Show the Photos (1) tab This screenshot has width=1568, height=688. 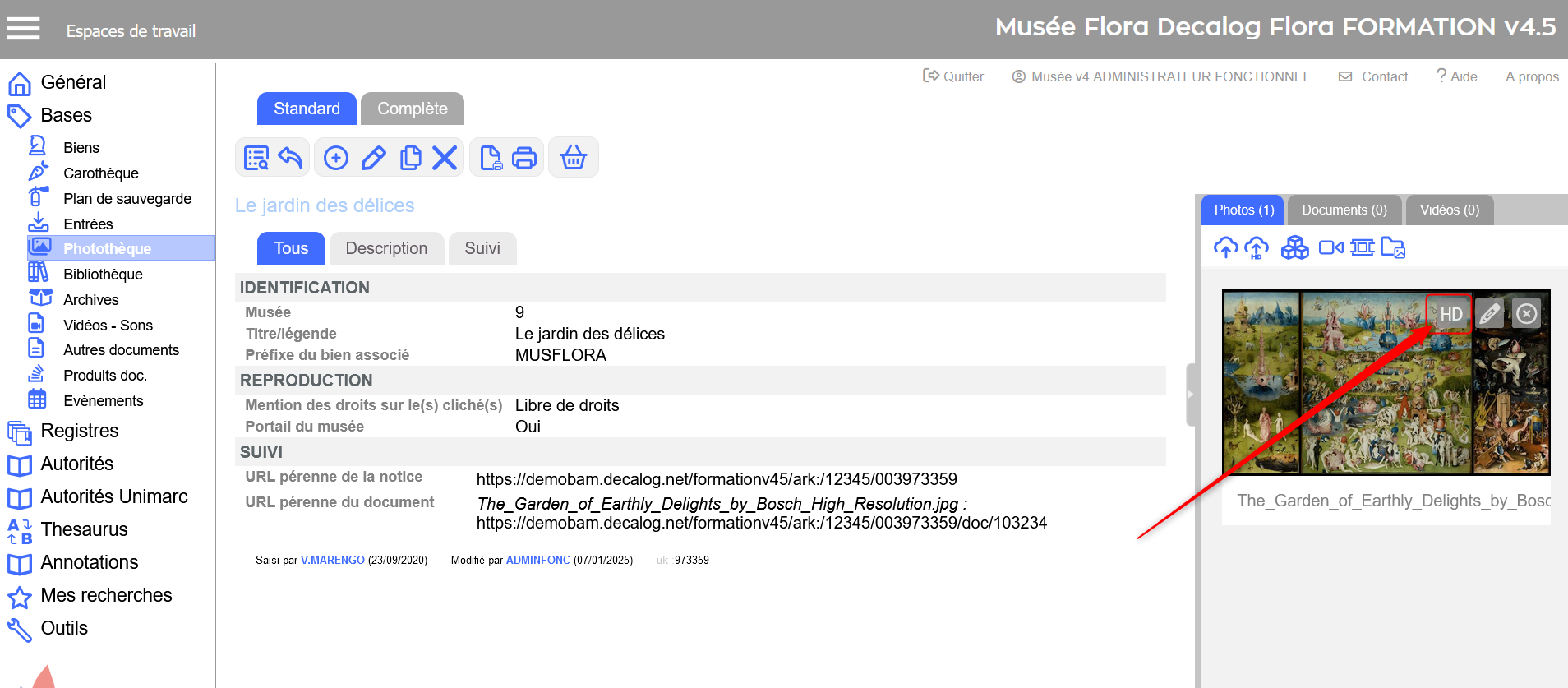pos(1243,210)
